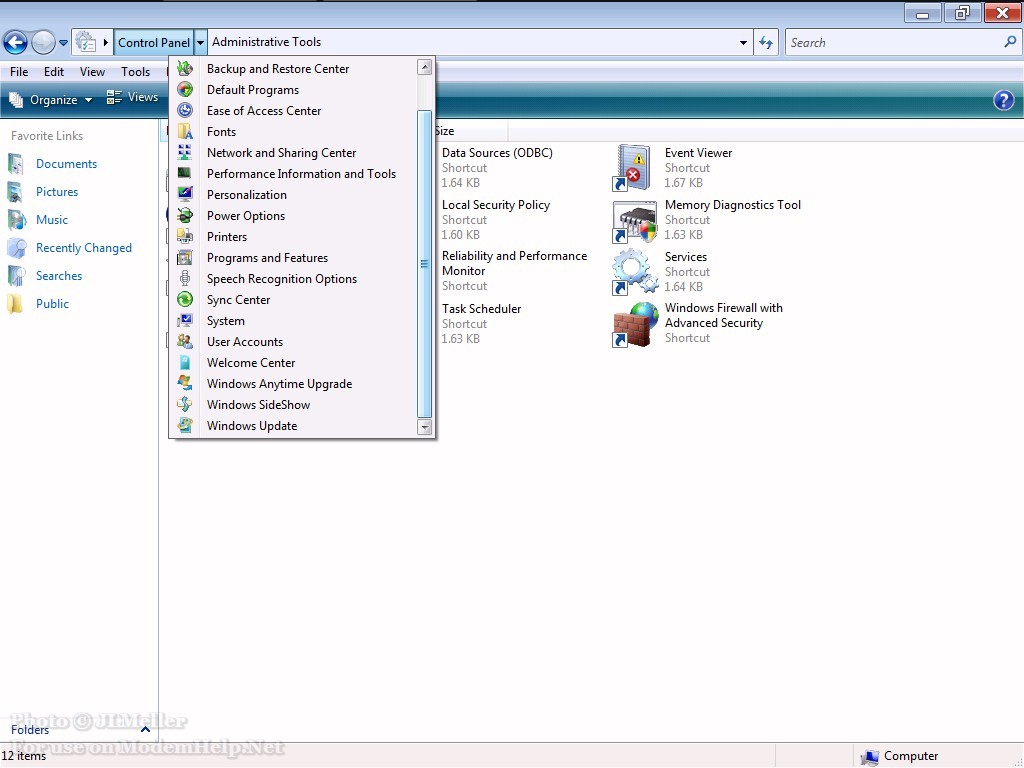Click Network and Sharing Center icon
This screenshot has height=768, width=1024.
185,152
